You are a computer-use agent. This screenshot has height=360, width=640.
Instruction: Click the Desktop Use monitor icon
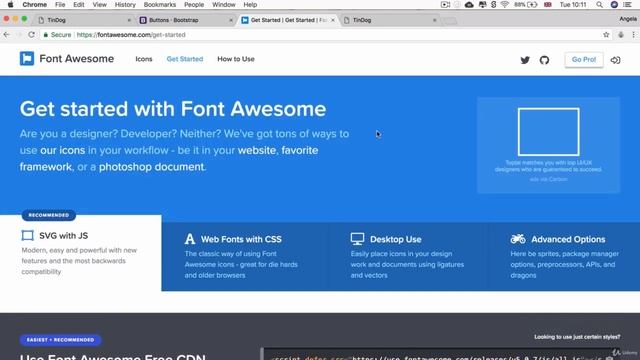coord(357,239)
